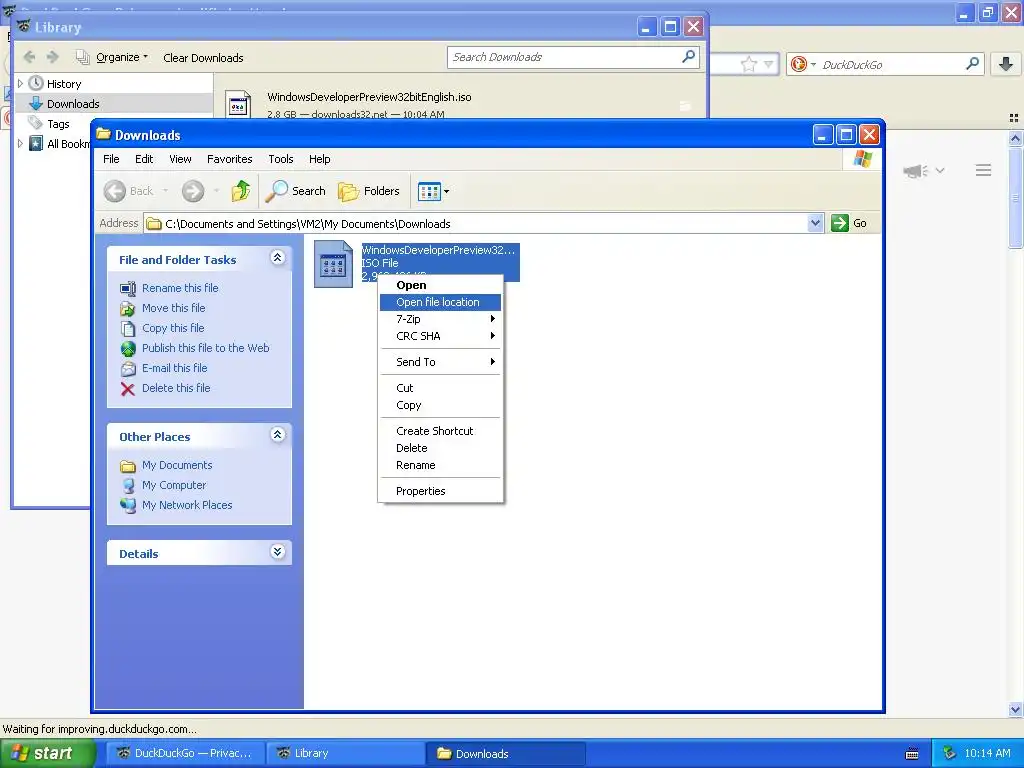Collapse the Other Places panel

pyautogui.click(x=278, y=434)
